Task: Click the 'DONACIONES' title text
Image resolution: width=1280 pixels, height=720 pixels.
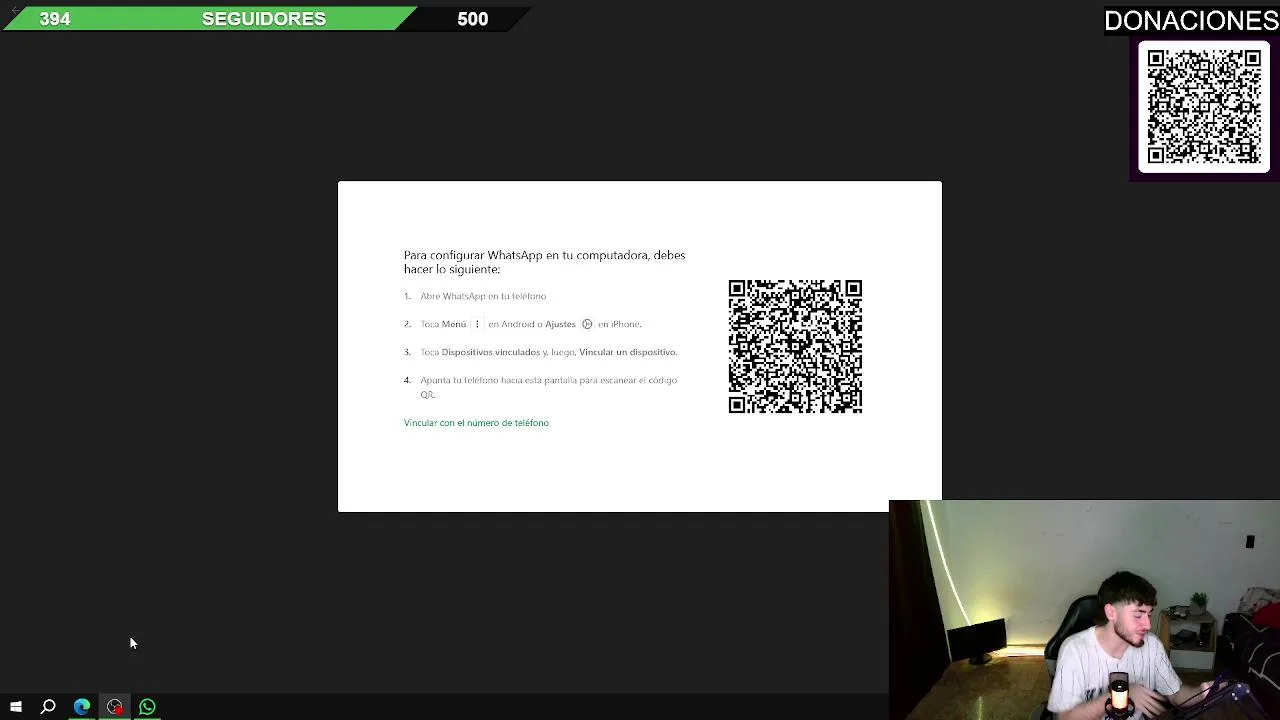Action: [1191, 21]
